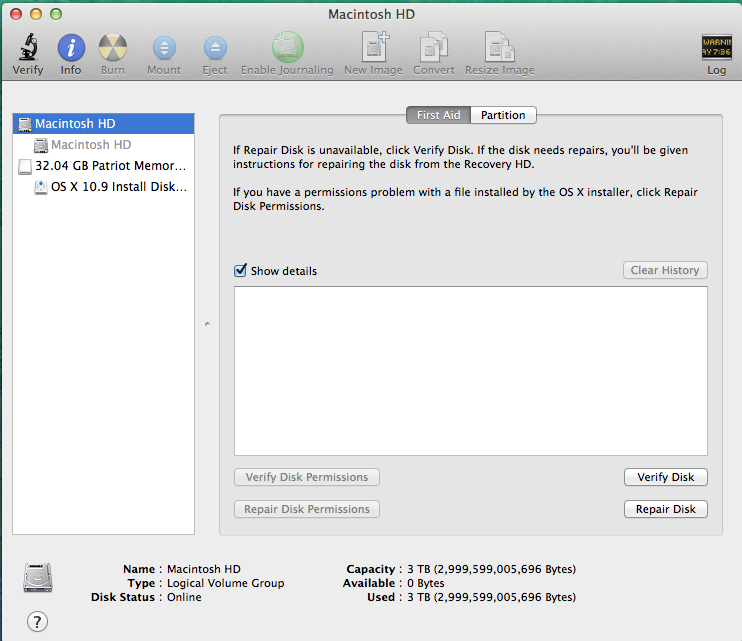
Task: Click the Eject toolbar icon
Action: (x=215, y=48)
